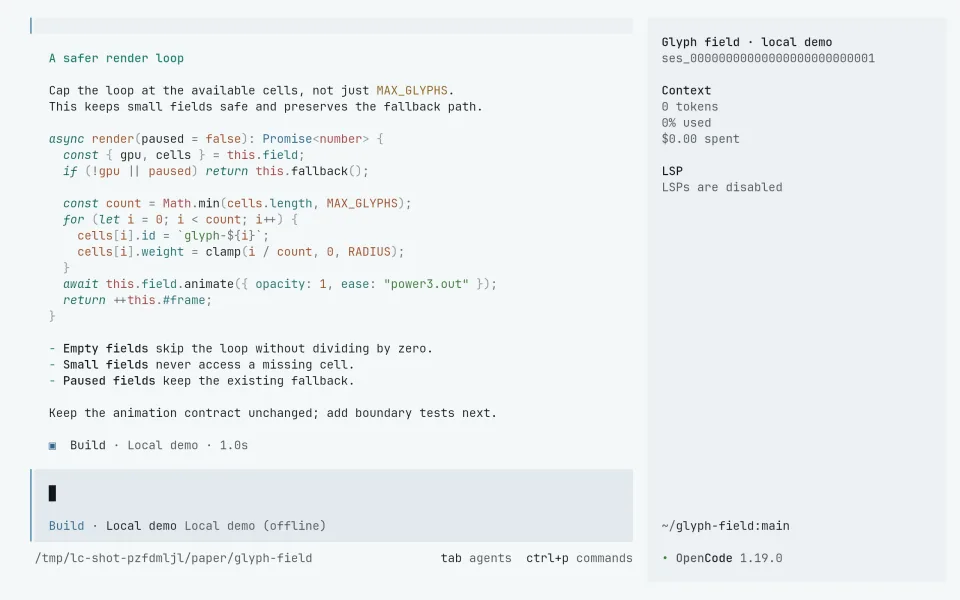The height and width of the screenshot is (600, 960).
Task: Click 'LSPs are disabled' text
Action: [722, 187]
